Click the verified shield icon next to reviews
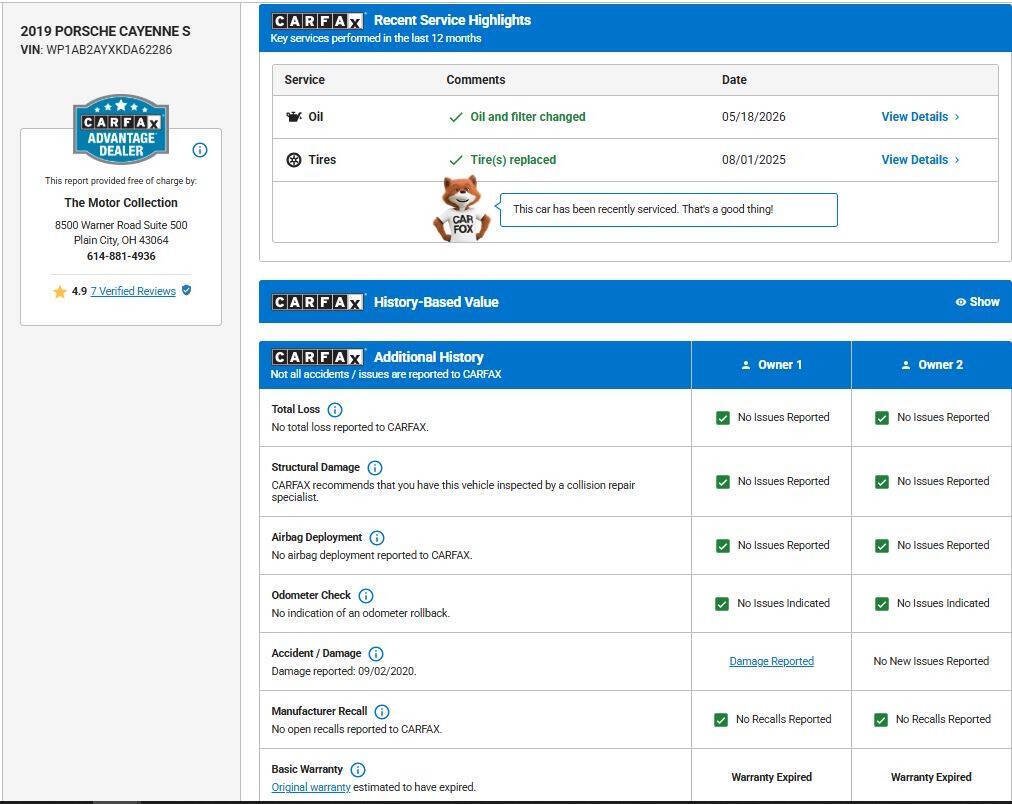The height and width of the screenshot is (804, 1012). tap(187, 290)
